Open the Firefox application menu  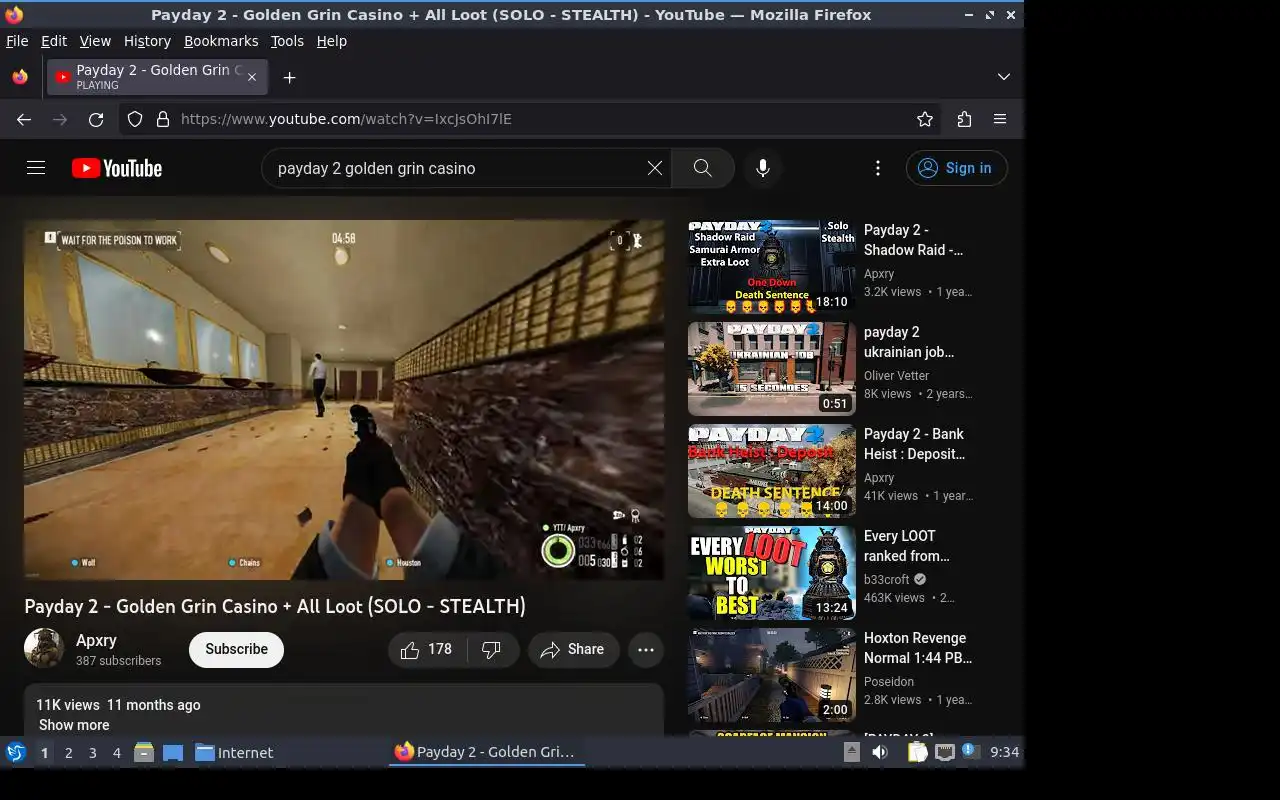pyautogui.click(x=1000, y=119)
